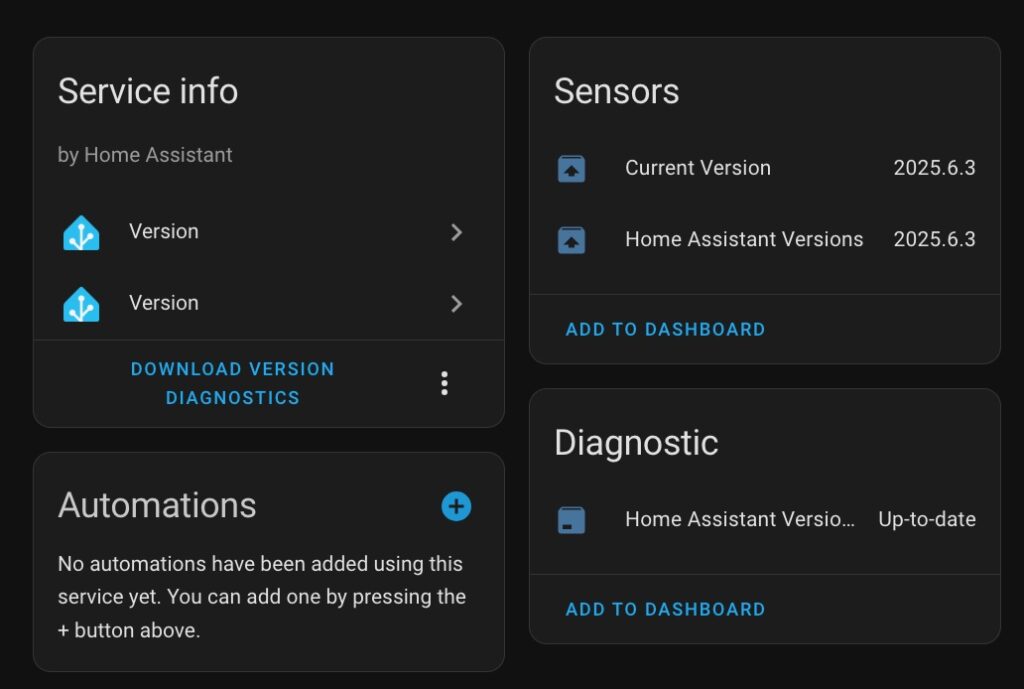This screenshot has width=1024, height=689.
Task: Open the three-dot overflow menu in Service info
Action: coord(444,383)
